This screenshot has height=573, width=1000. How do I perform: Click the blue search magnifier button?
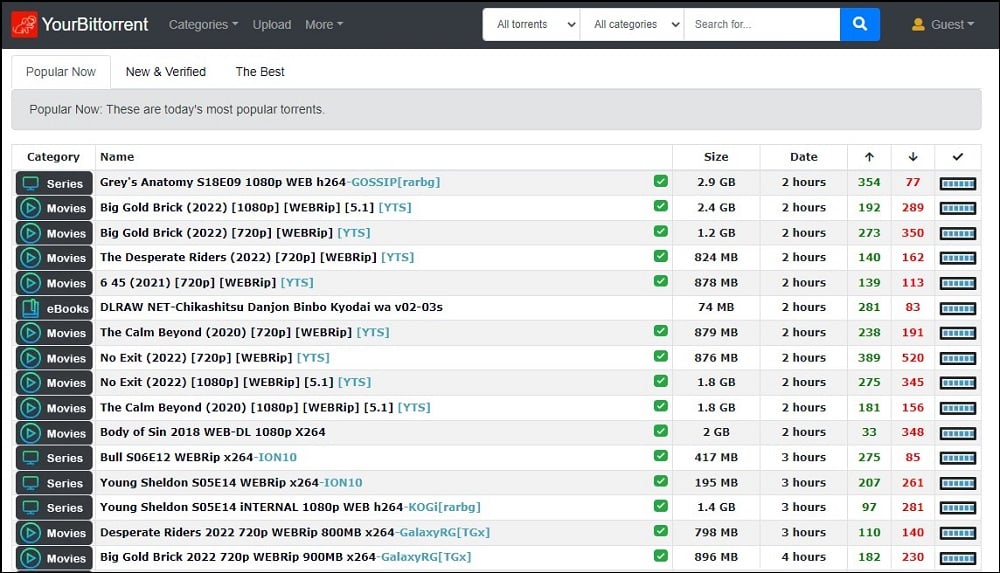[860, 24]
